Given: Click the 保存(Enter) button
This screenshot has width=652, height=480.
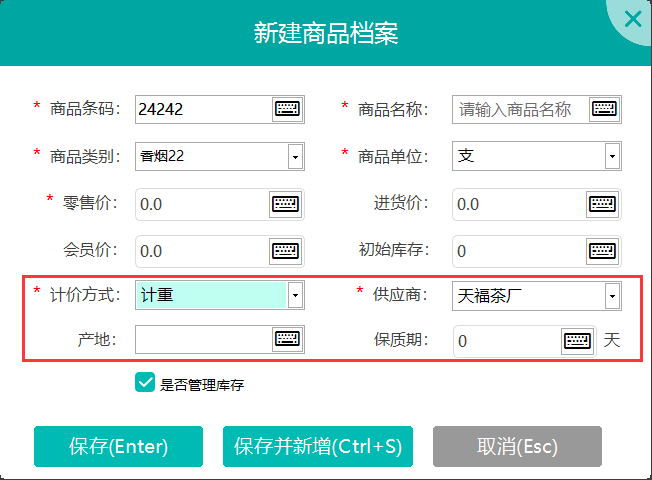Looking at the screenshot, I should [x=118, y=446].
